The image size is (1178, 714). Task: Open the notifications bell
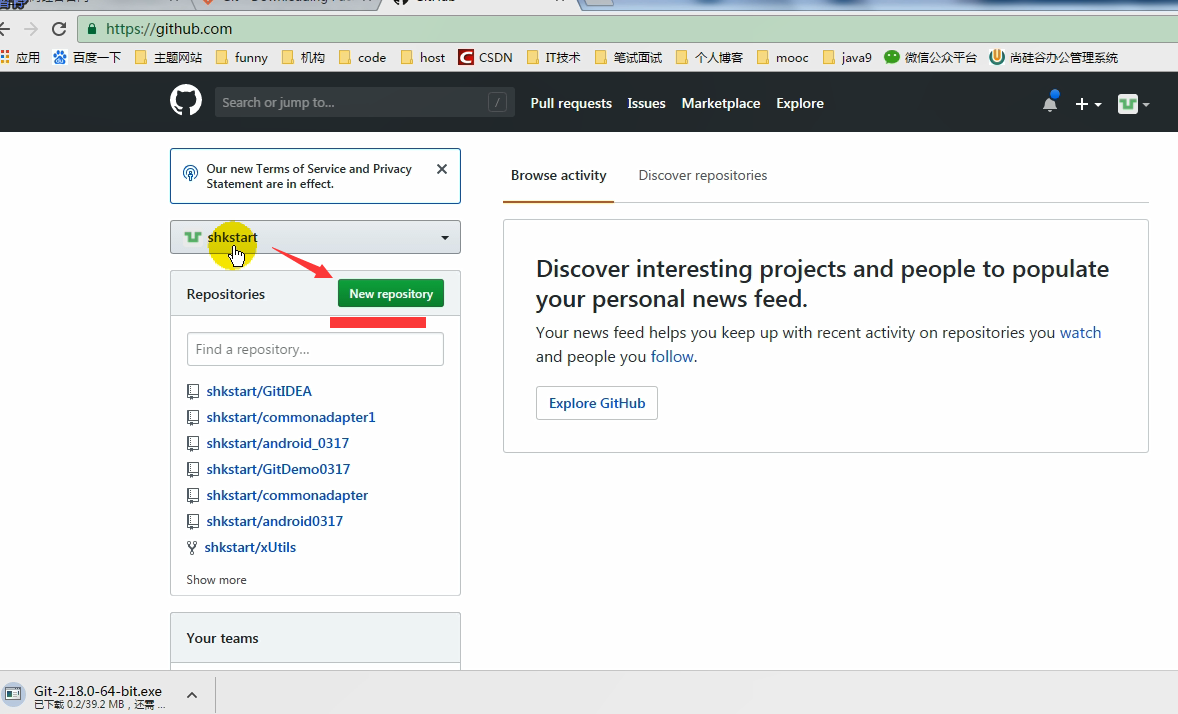point(1050,103)
